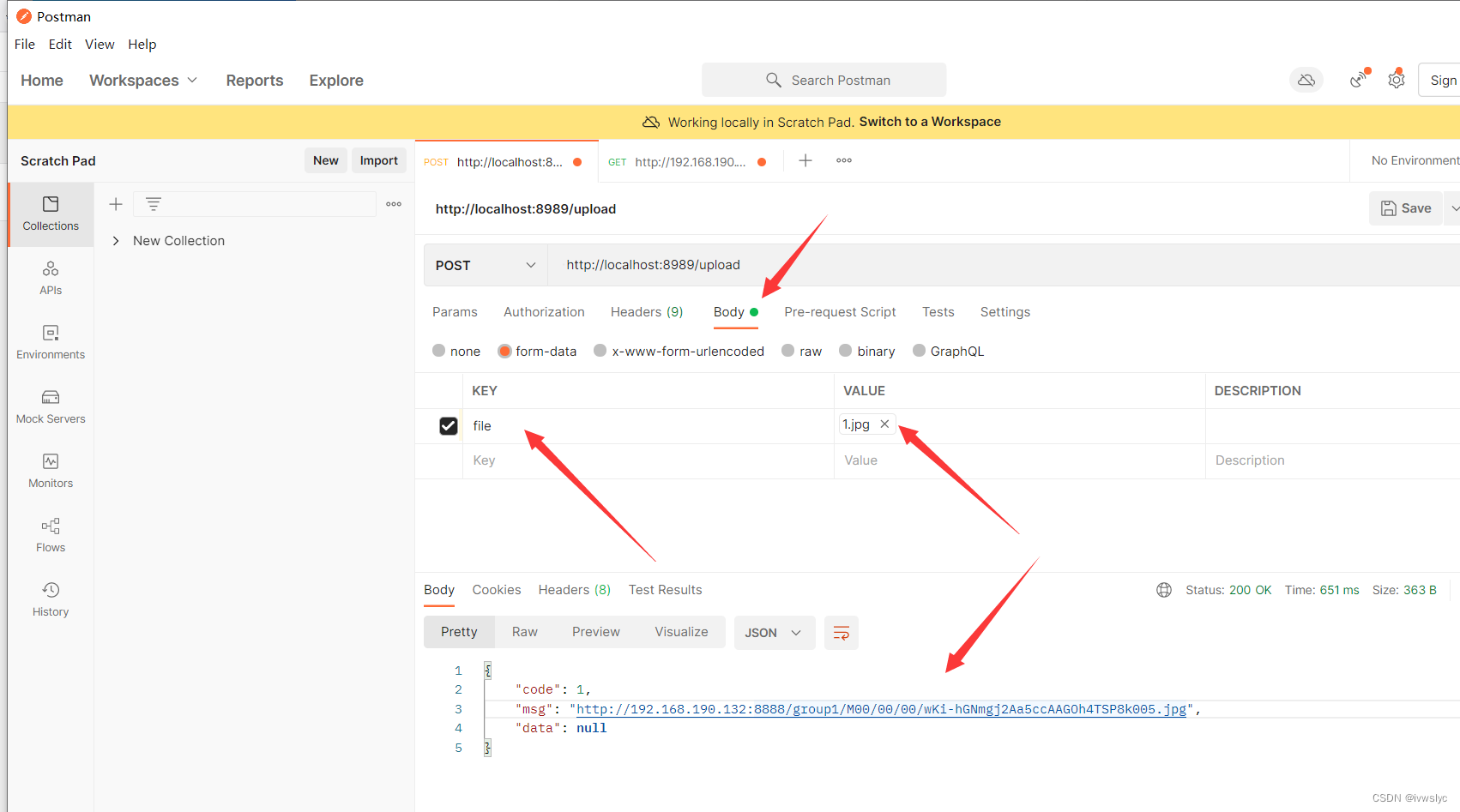
Task: Open the Flows sidebar panel
Action: pos(51,536)
